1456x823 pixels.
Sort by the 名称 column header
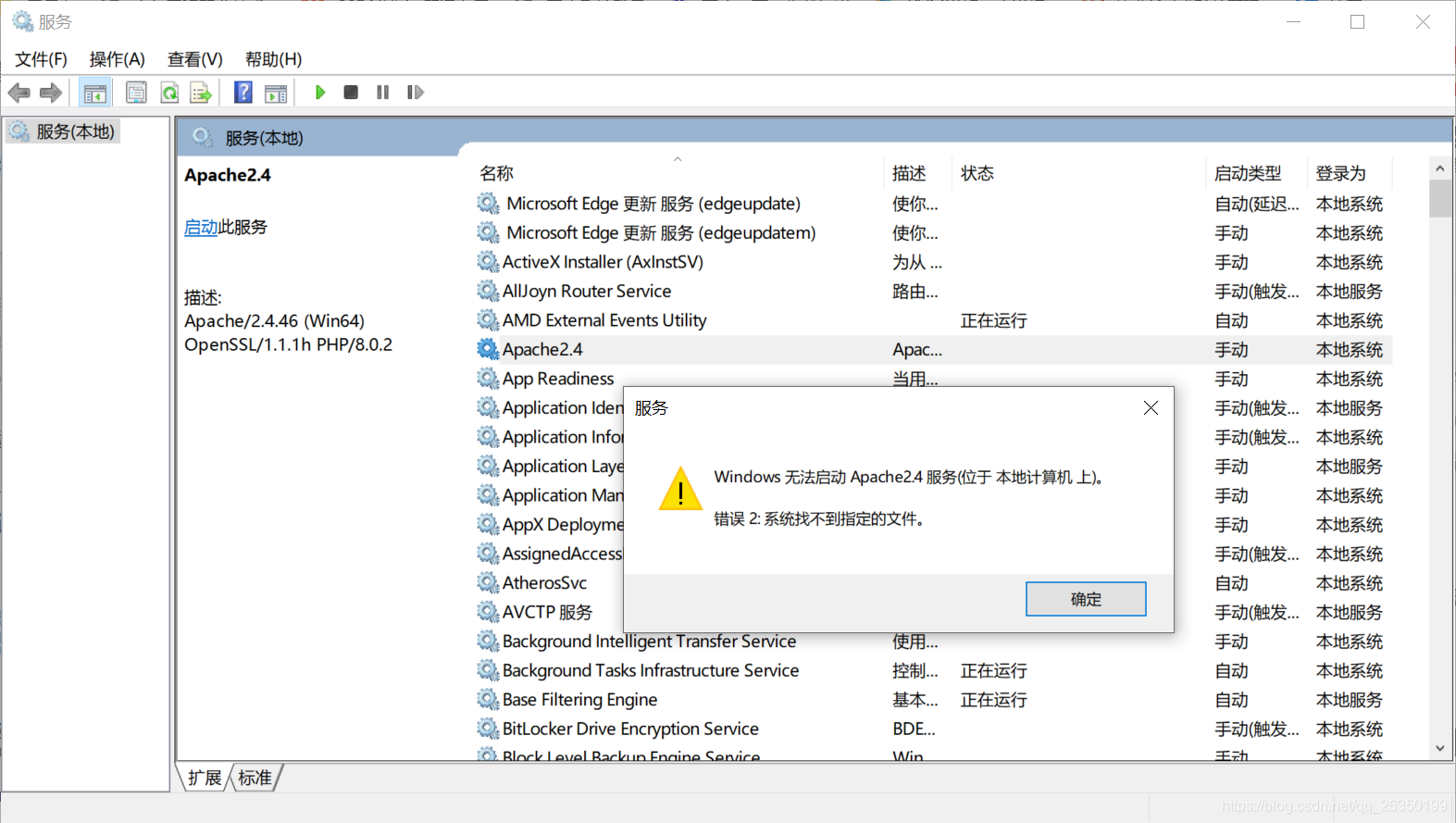[496, 173]
